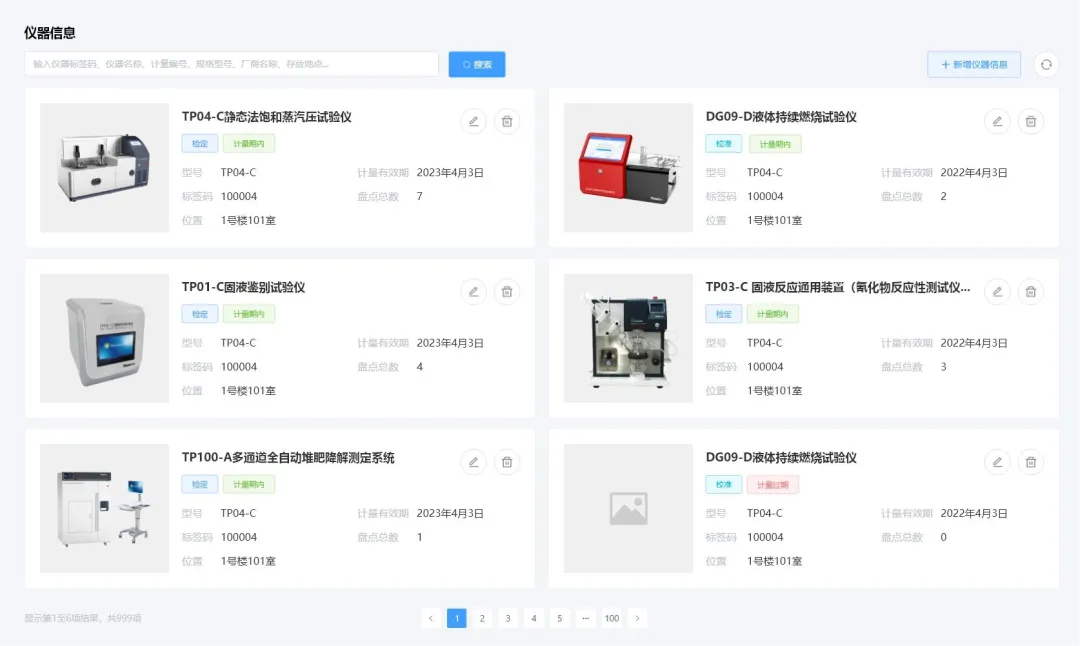Image resolution: width=1080 pixels, height=646 pixels.
Task: Click the 校准 tag on TP03-C card
Action: pos(723,313)
